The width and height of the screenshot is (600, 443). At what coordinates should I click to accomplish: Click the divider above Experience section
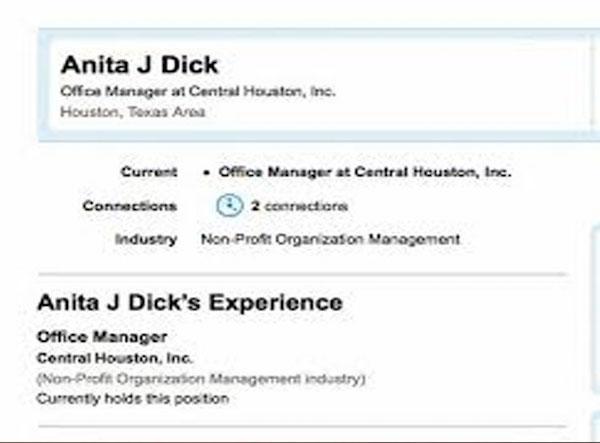click(x=300, y=273)
